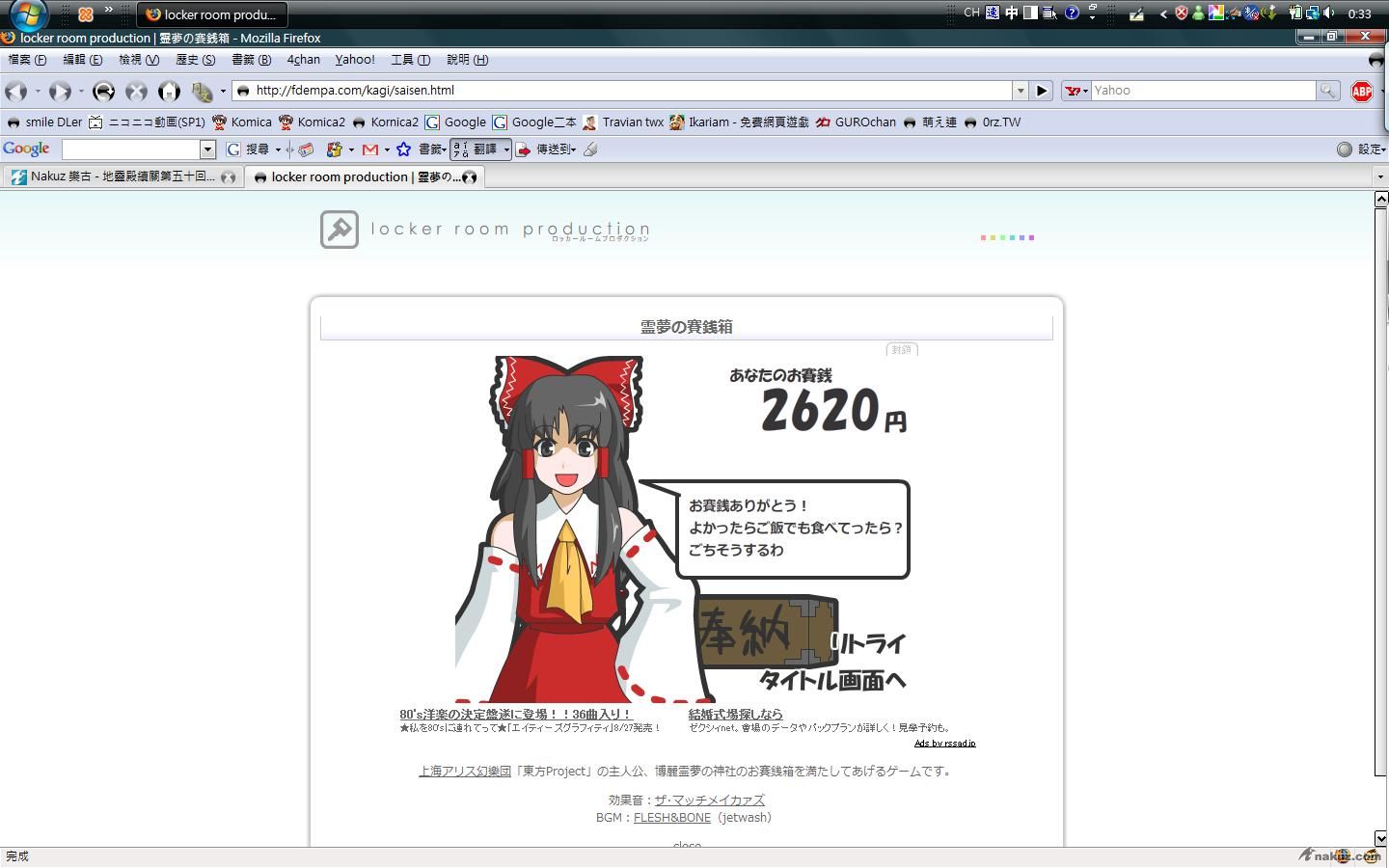
Task: Stop loading the page
Action: (137, 91)
